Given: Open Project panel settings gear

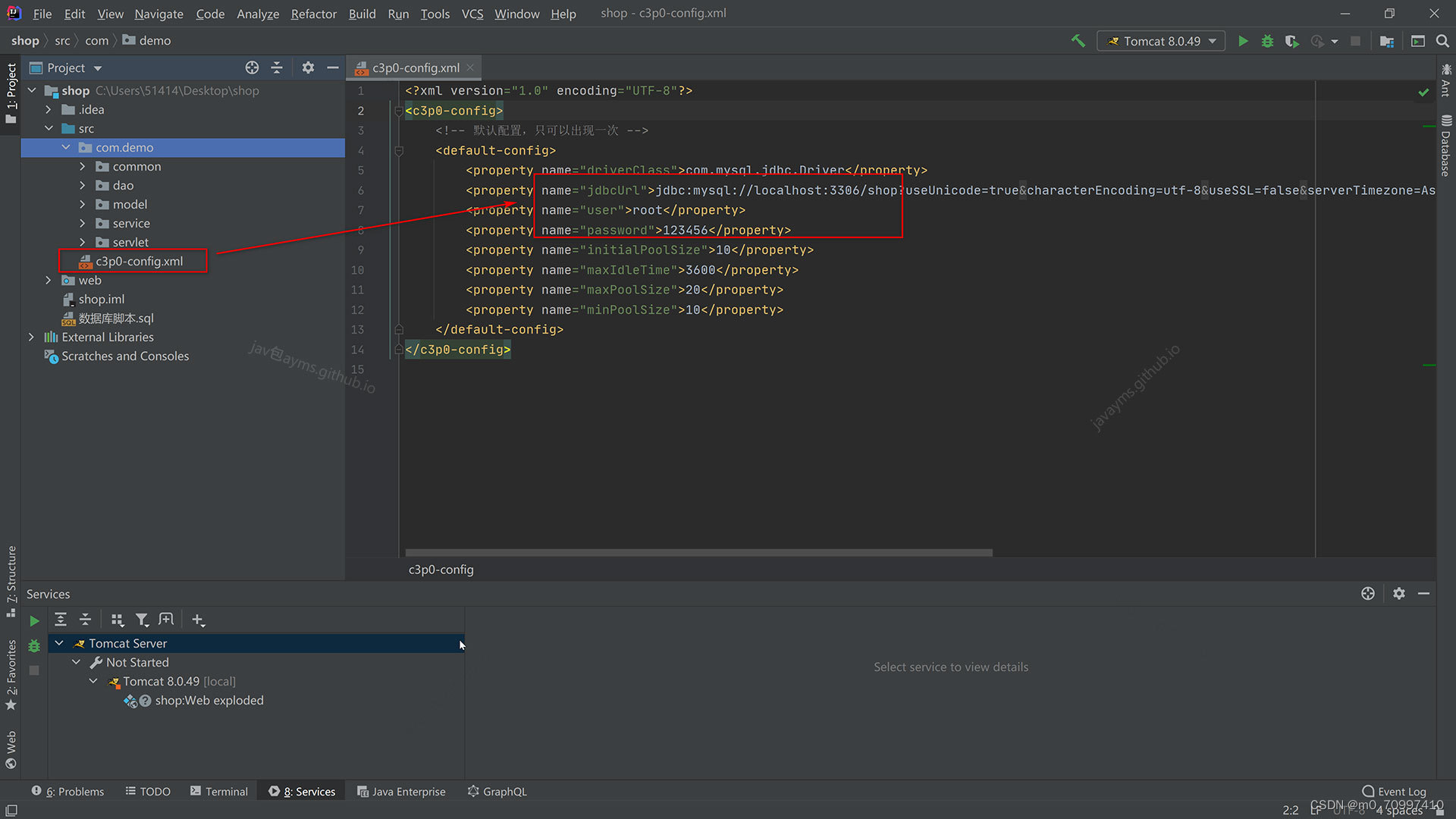Looking at the screenshot, I should [307, 67].
